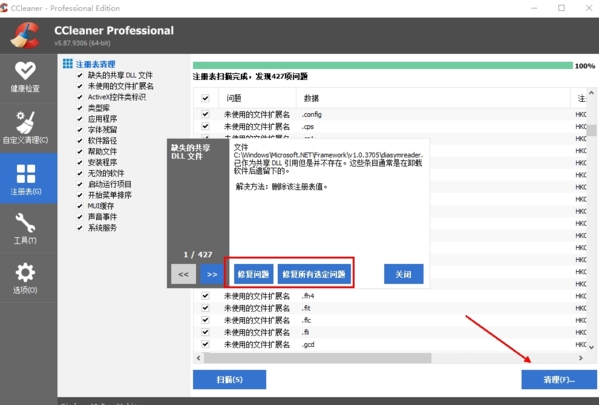Uncheck the .cps row checkbox
Image resolution: width=599 pixels, height=405 pixels.
tap(206, 126)
